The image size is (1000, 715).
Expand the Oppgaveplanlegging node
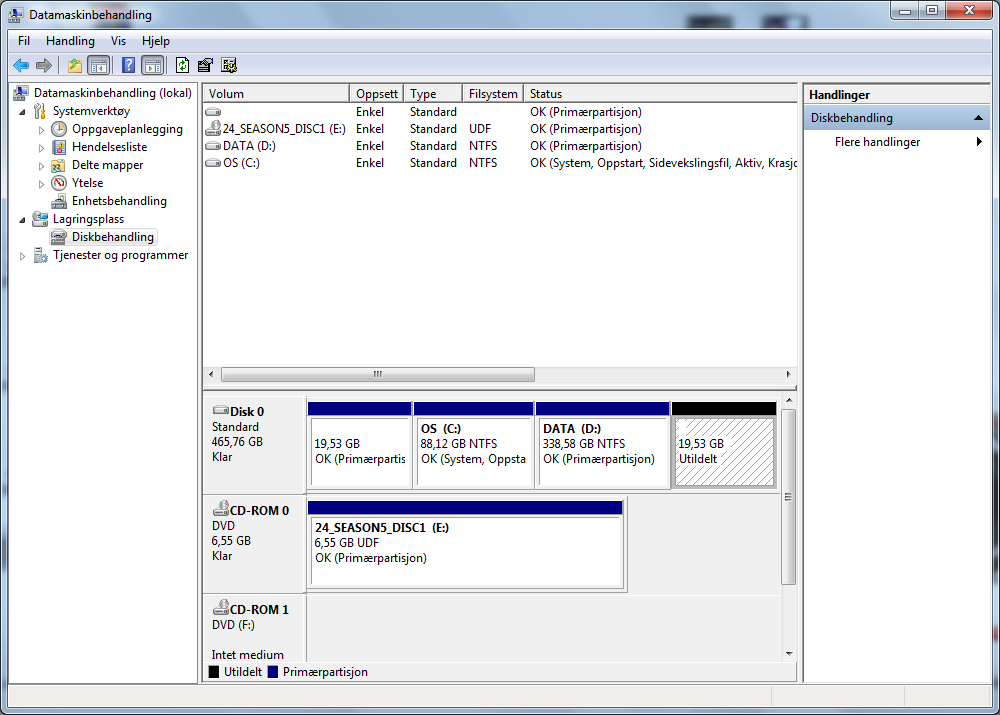click(x=41, y=130)
